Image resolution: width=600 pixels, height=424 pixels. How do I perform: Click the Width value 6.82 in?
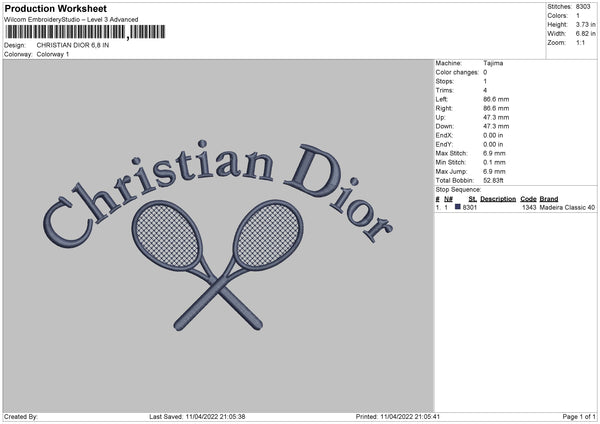[x=585, y=34]
